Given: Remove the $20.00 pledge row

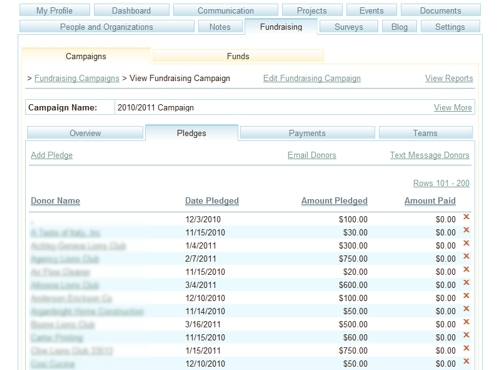Looking at the screenshot, I should point(466,269).
